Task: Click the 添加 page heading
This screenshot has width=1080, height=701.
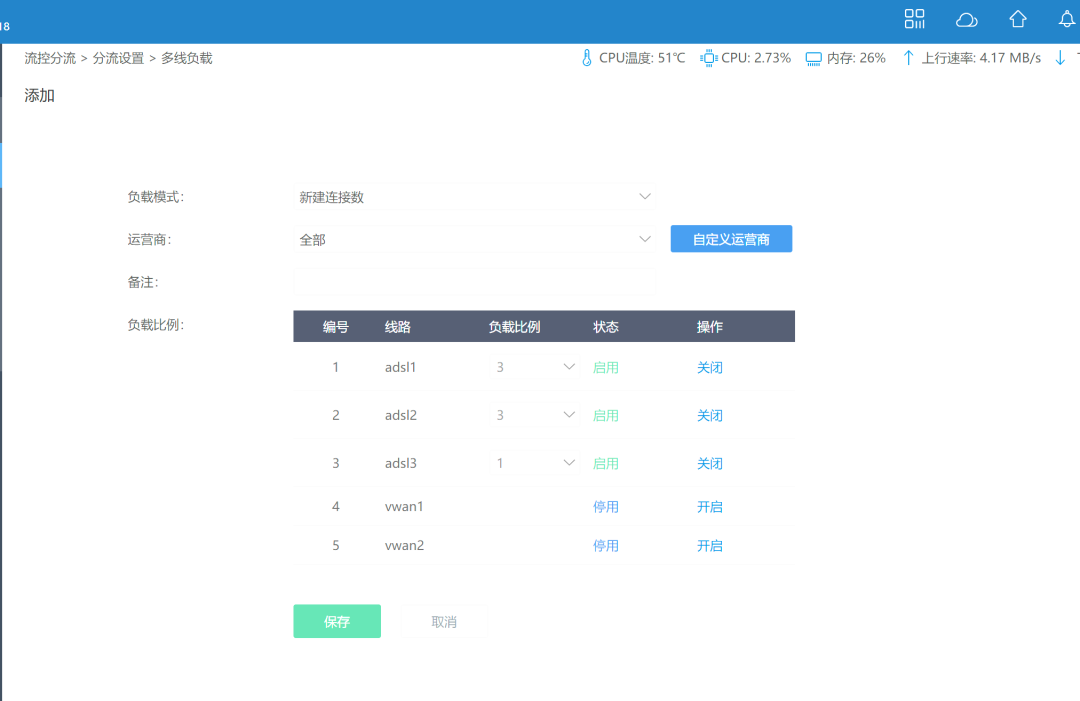Action: [39, 95]
